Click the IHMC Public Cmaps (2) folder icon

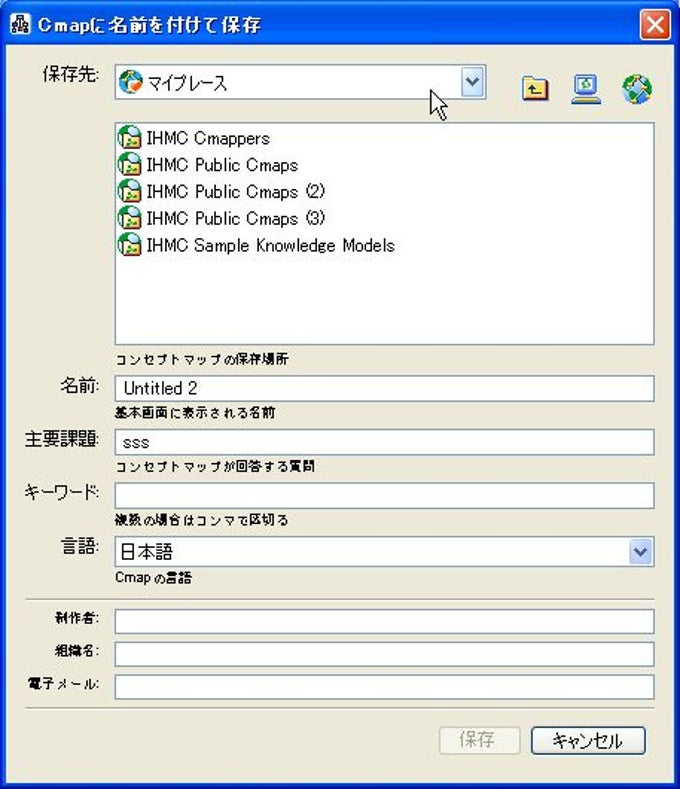point(129,191)
